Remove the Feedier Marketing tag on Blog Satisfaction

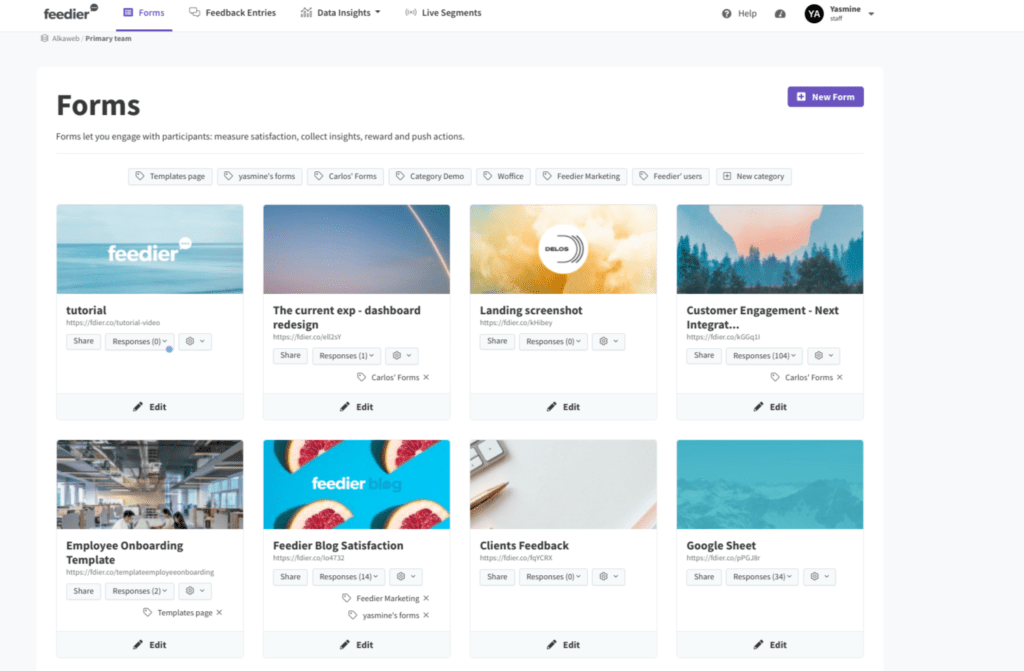pyautogui.click(x=426, y=598)
